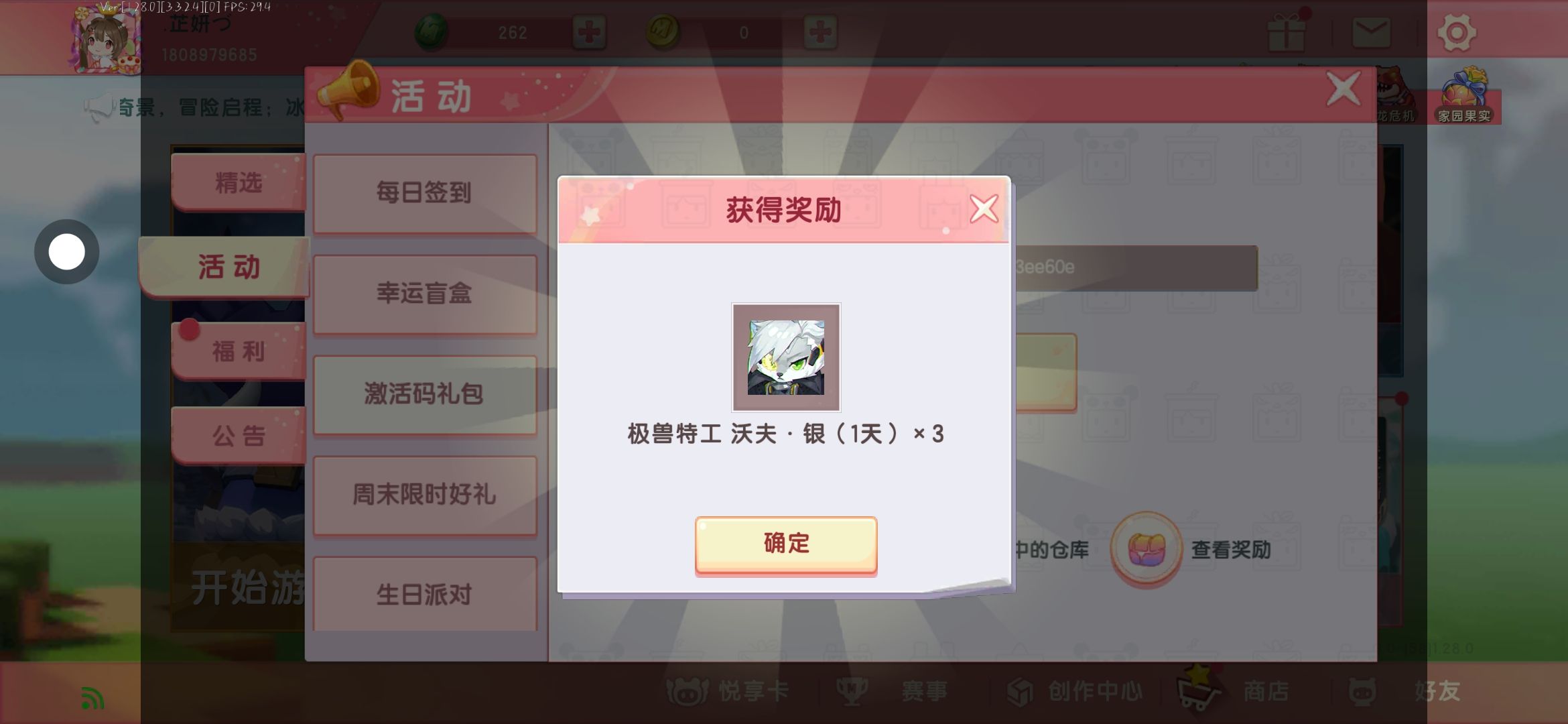The image size is (1568, 724).
Task: Switch to the 公告 announcements tab
Action: pyautogui.click(x=239, y=435)
